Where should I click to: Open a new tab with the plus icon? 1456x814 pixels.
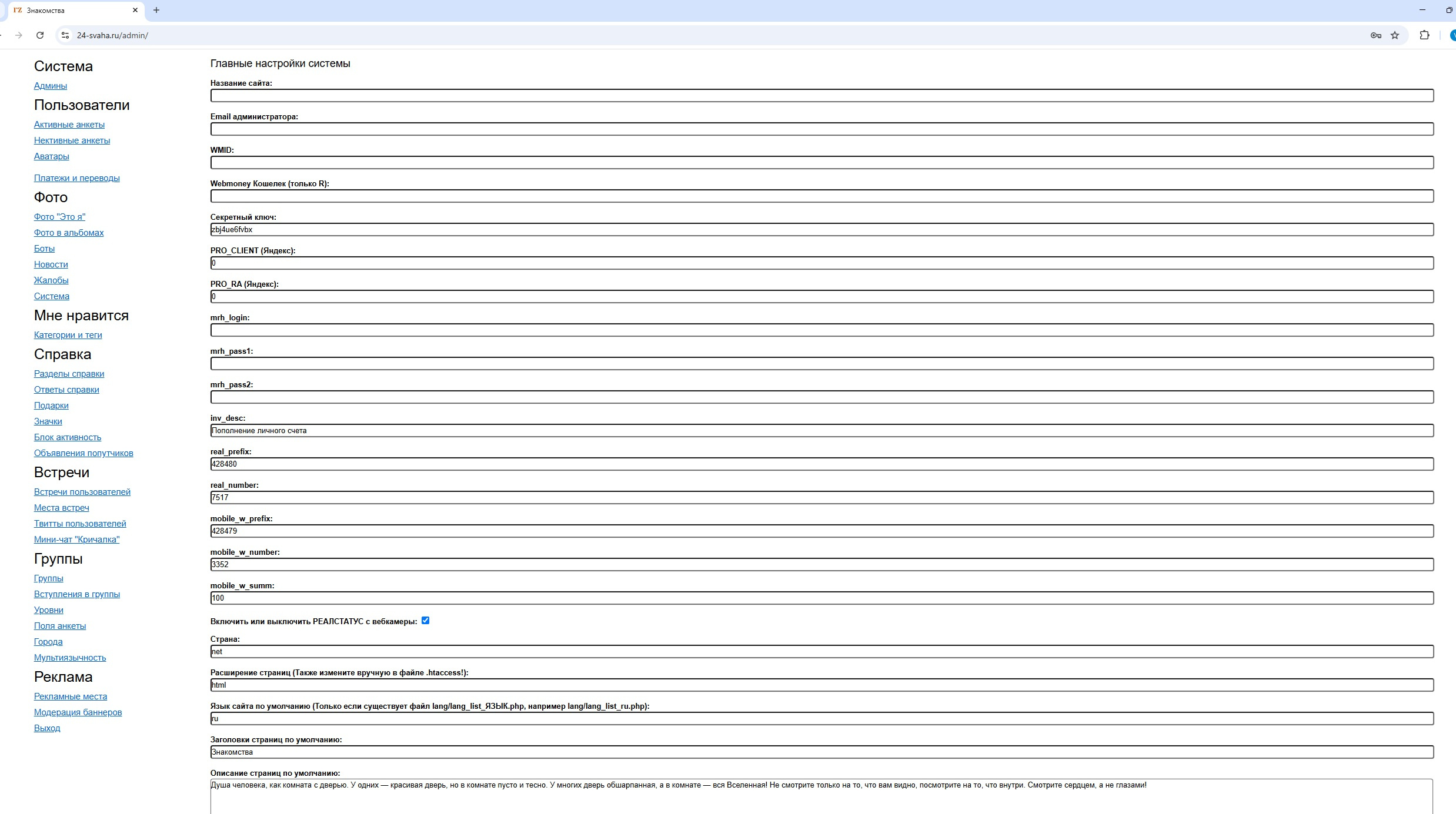point(156,10)
